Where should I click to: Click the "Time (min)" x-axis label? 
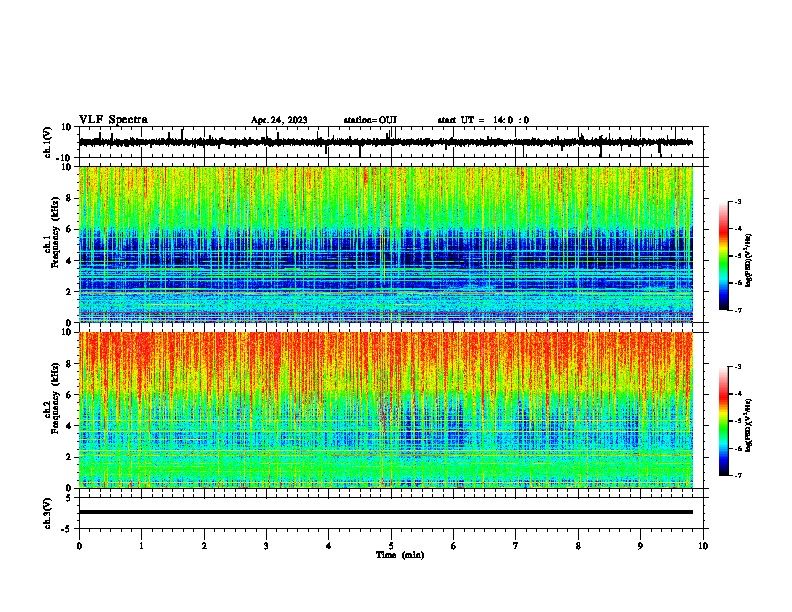tap(400, 555)
